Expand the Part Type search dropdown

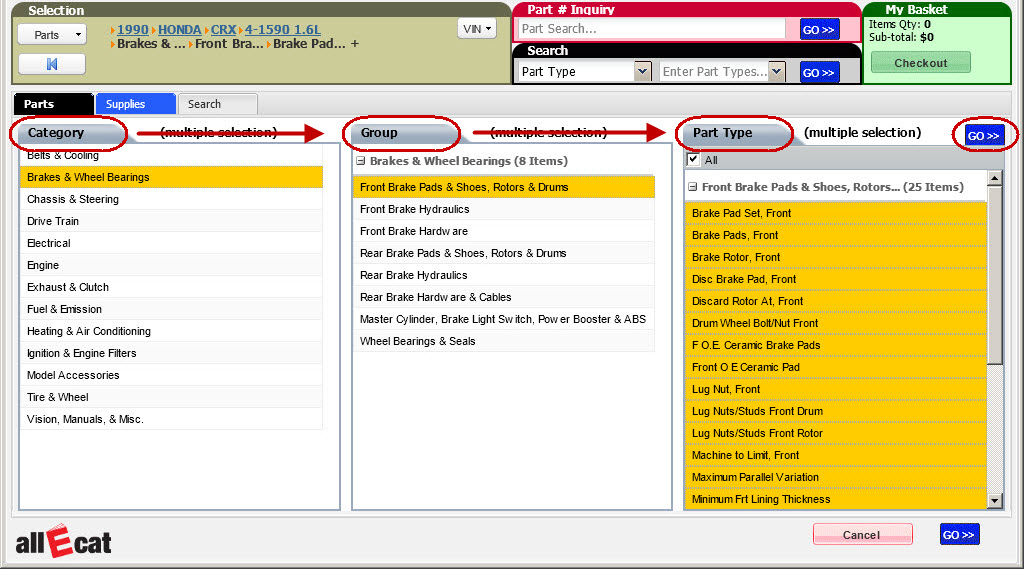pyautogui.click(x=643, y=72)
